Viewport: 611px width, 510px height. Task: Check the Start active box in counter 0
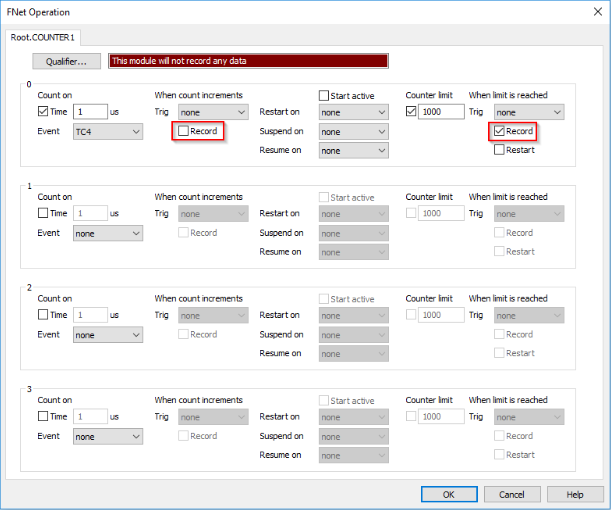point(324,96)
